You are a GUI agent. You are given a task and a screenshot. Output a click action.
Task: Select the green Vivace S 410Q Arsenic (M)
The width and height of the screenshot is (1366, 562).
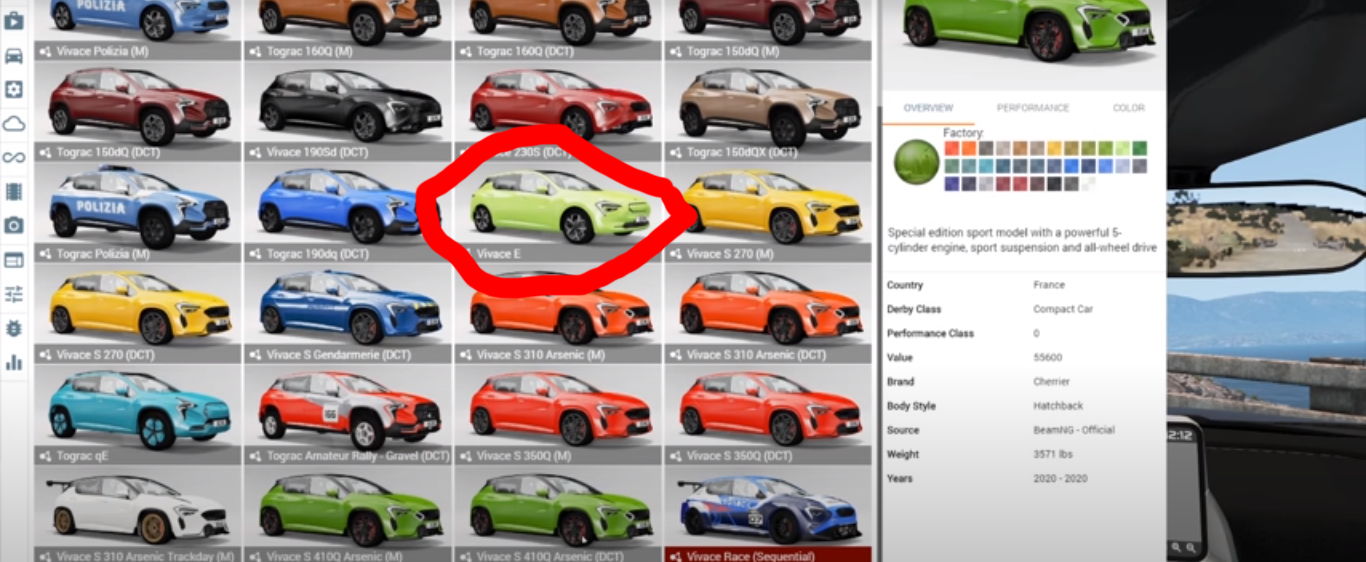point(347,514)
